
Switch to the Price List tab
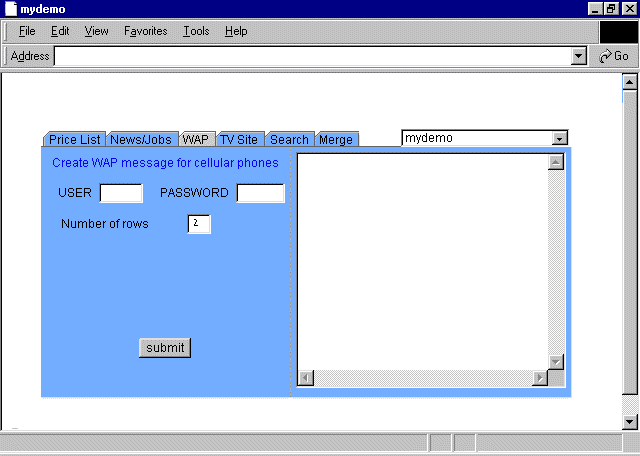coord(74,140)
